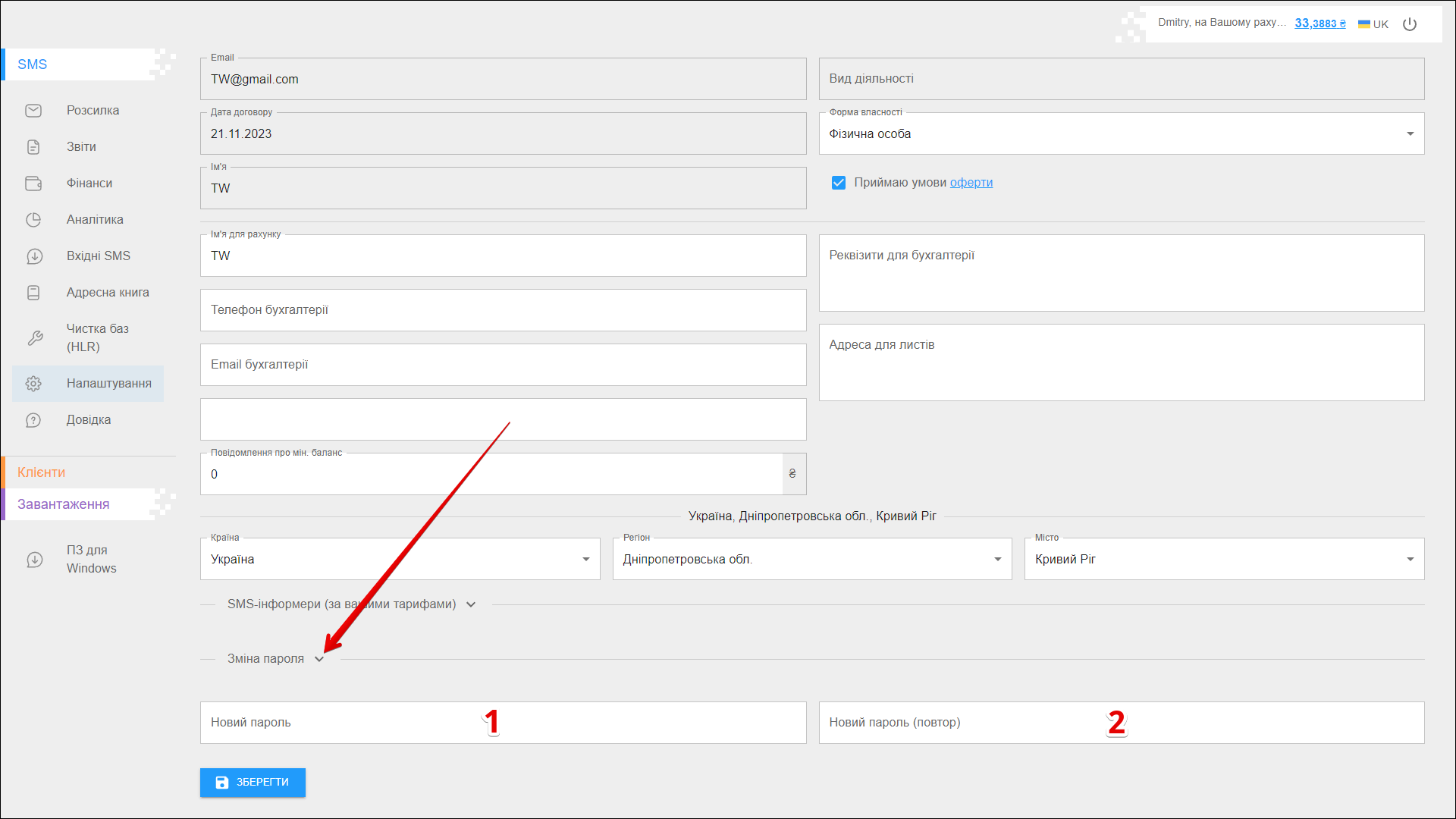Click the wallet icon beside Фінанси
The height and width of the screenshot is (819, 1456).
[x=33, y=184]
